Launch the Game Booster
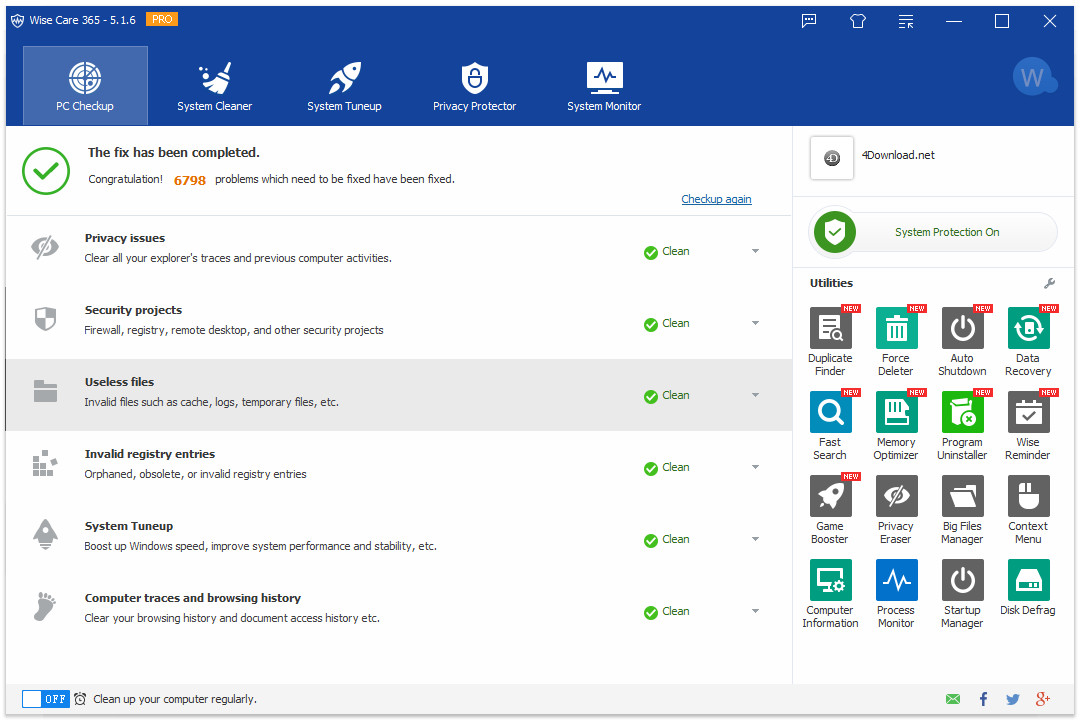The image size is (1080, 720). [x=830, y=497]
